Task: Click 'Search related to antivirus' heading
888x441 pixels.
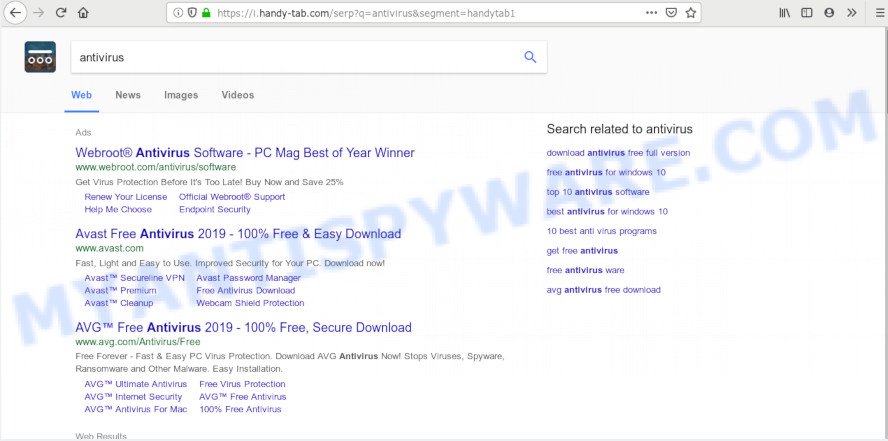Action: coord(620,129)
